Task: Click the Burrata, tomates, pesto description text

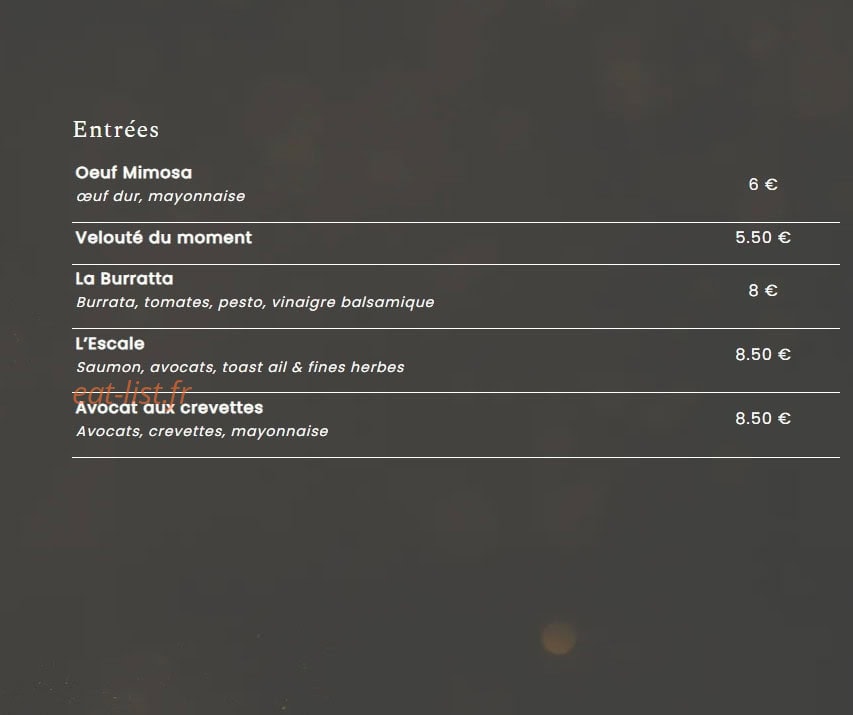Action: point(255,302)
